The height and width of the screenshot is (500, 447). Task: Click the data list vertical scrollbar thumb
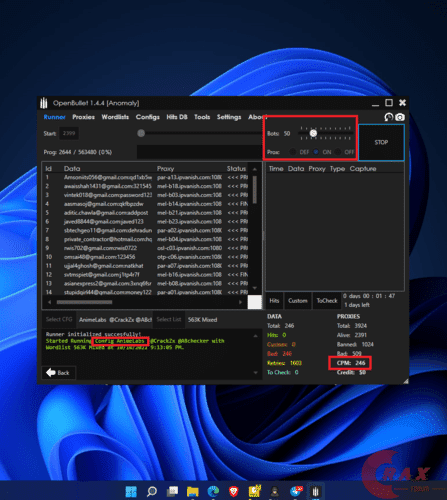click(255, 190)
